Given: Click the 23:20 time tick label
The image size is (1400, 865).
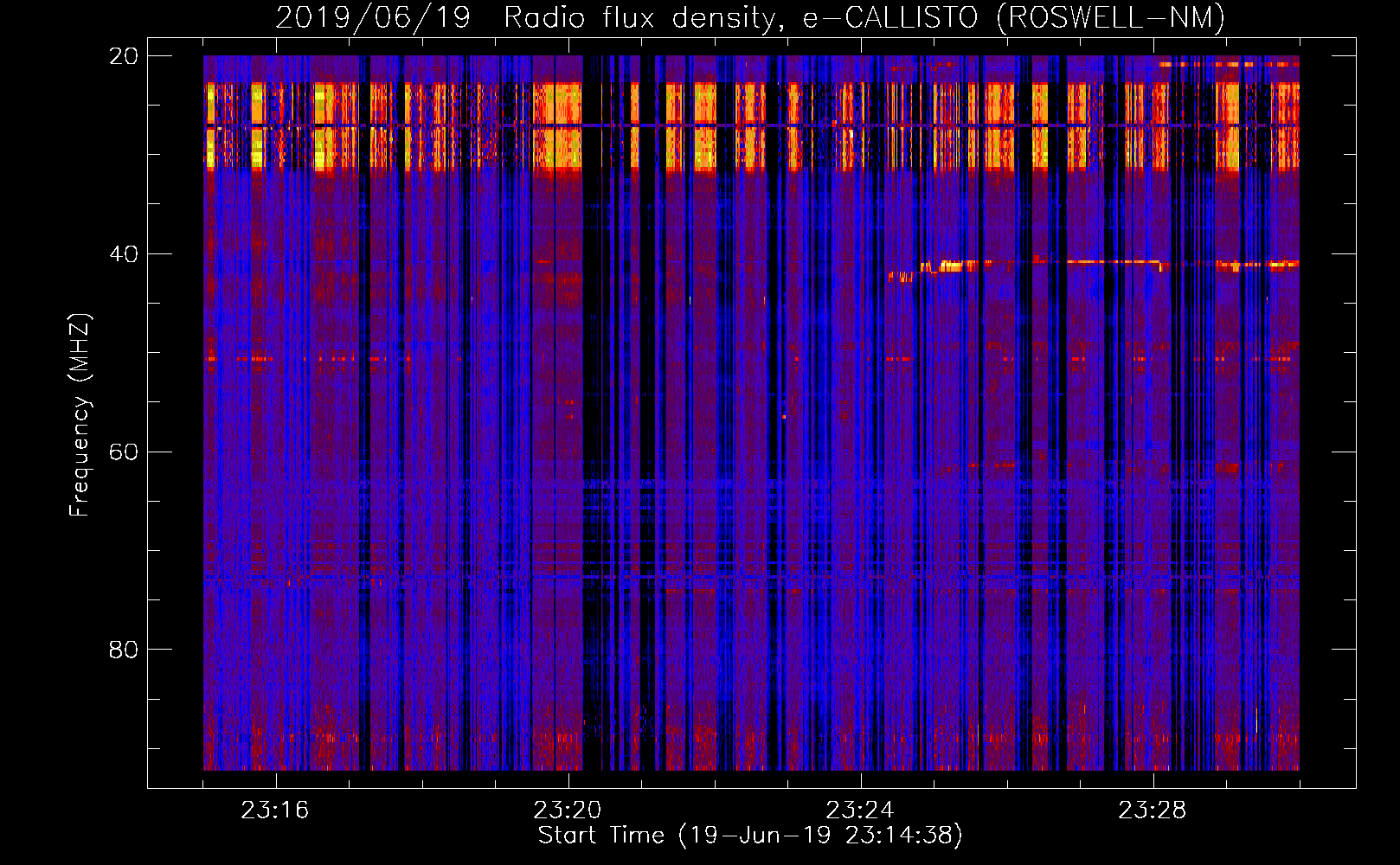Looking at the screenshot, I should point(568,811).
